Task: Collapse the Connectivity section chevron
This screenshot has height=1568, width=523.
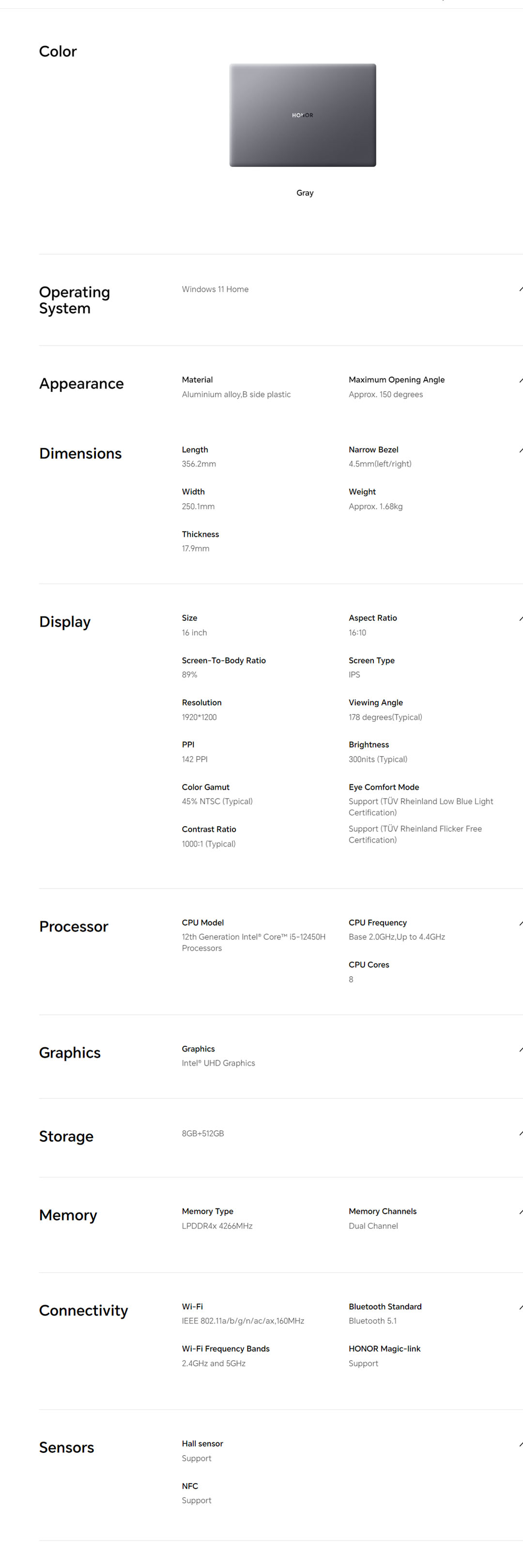Action: (521, 1308)
